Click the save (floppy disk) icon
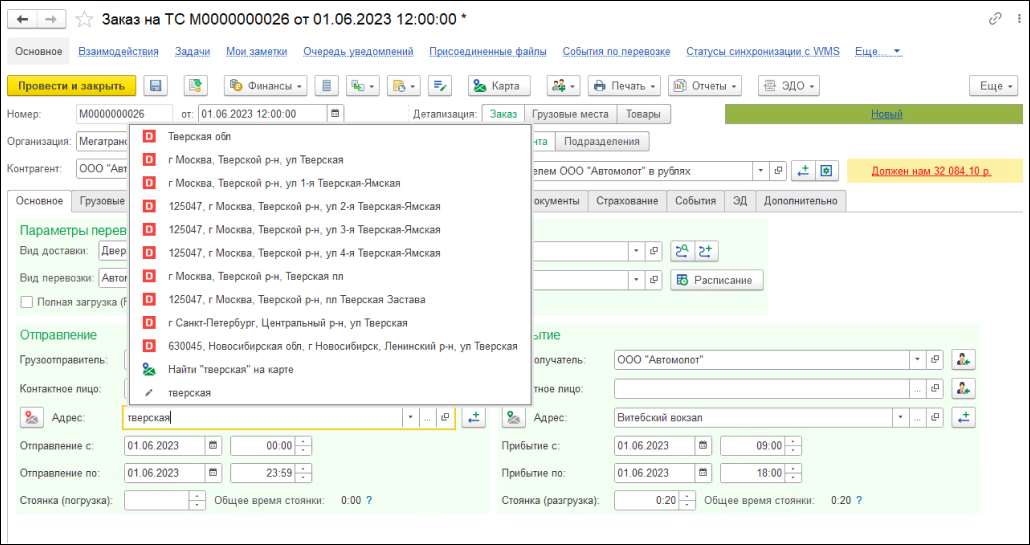Screen dimensions: 1030x545 coord(156,86)
